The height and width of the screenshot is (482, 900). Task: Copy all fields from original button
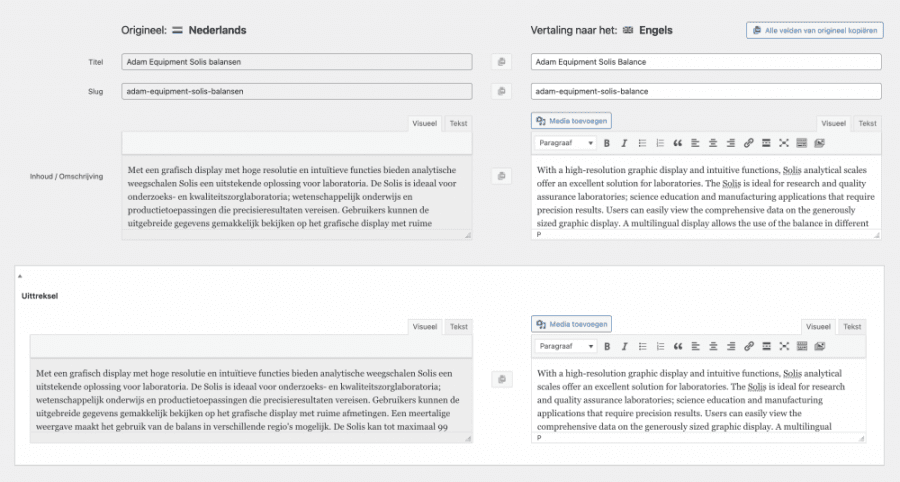coord(814,30)
